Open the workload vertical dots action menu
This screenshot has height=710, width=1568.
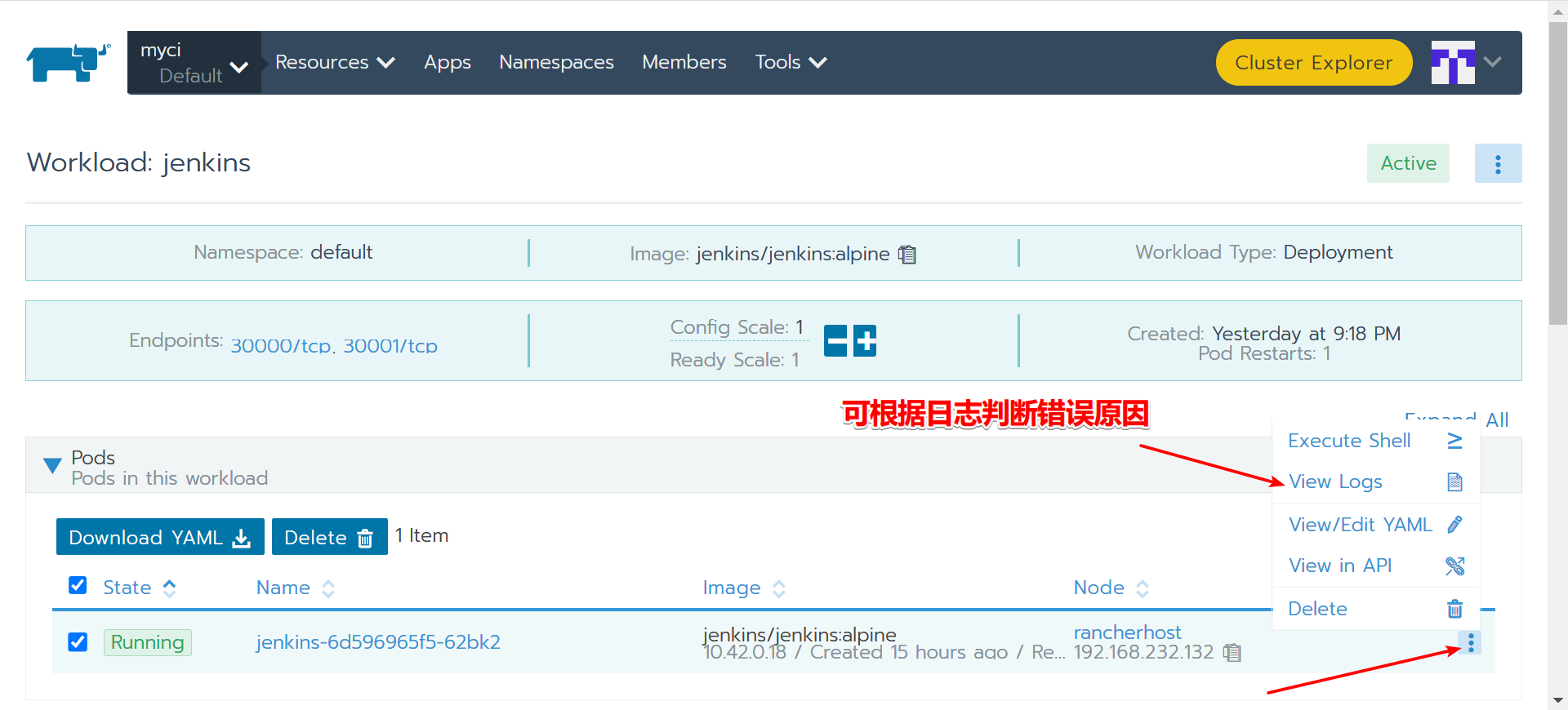(x=1498, y=163)
